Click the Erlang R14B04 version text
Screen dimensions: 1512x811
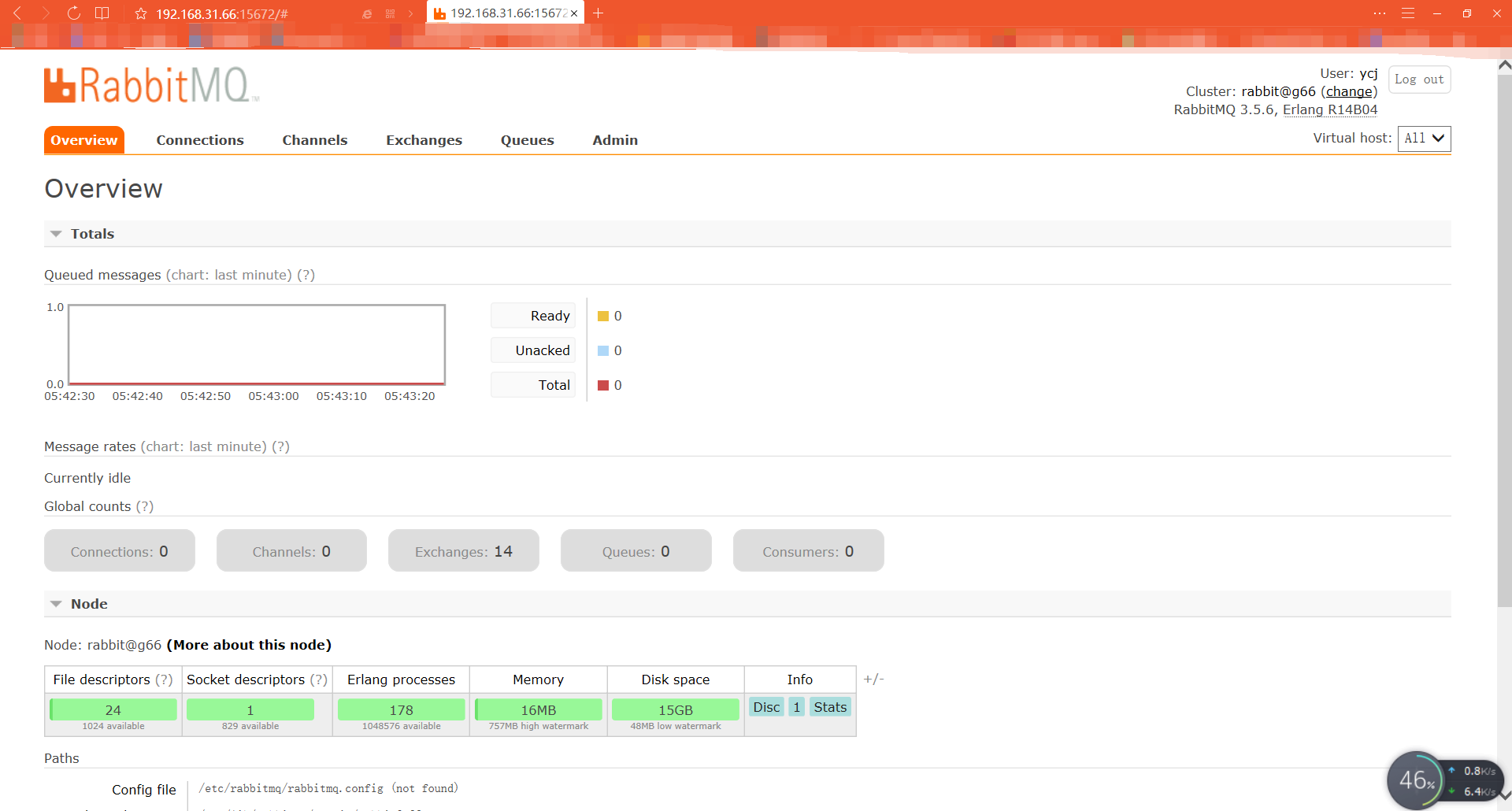pyautogui.click(x=1330, y=110)
